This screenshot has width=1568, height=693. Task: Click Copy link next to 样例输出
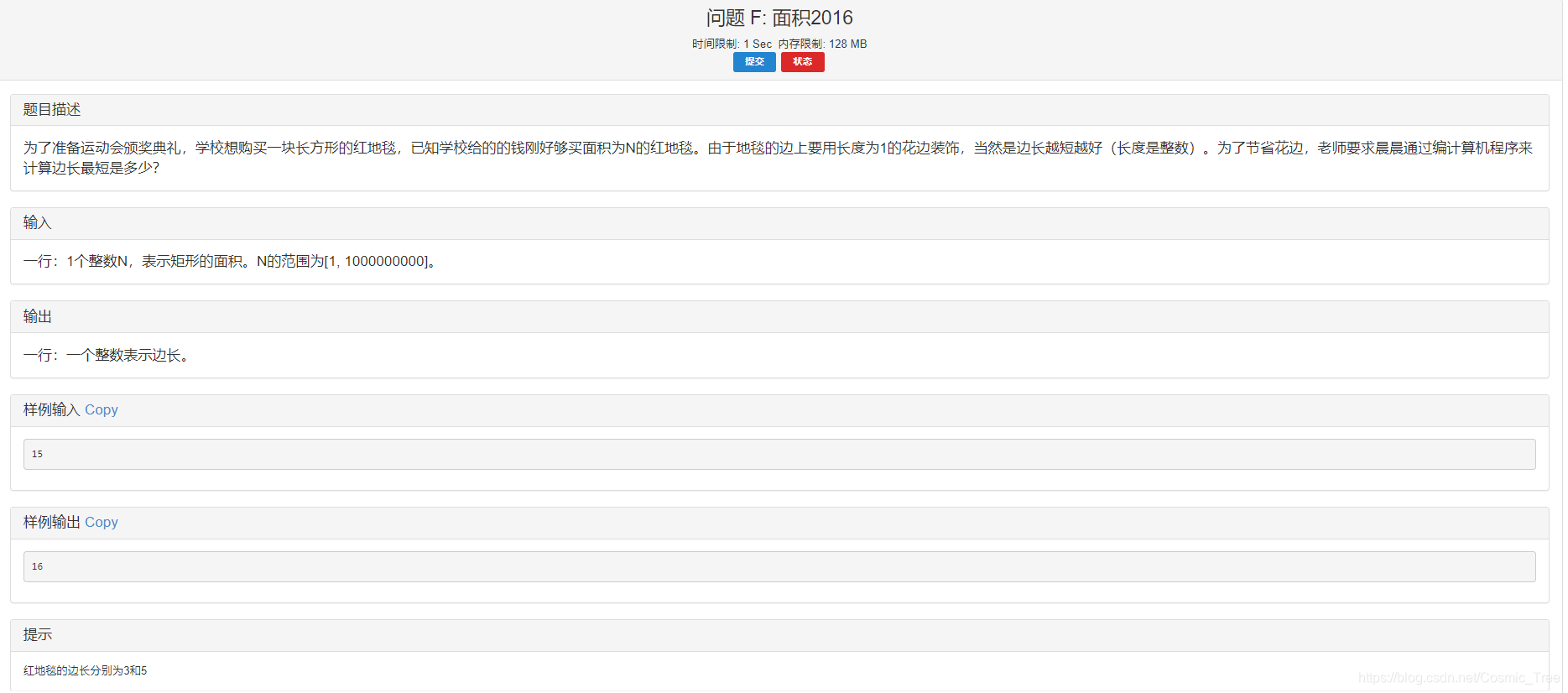102,522
